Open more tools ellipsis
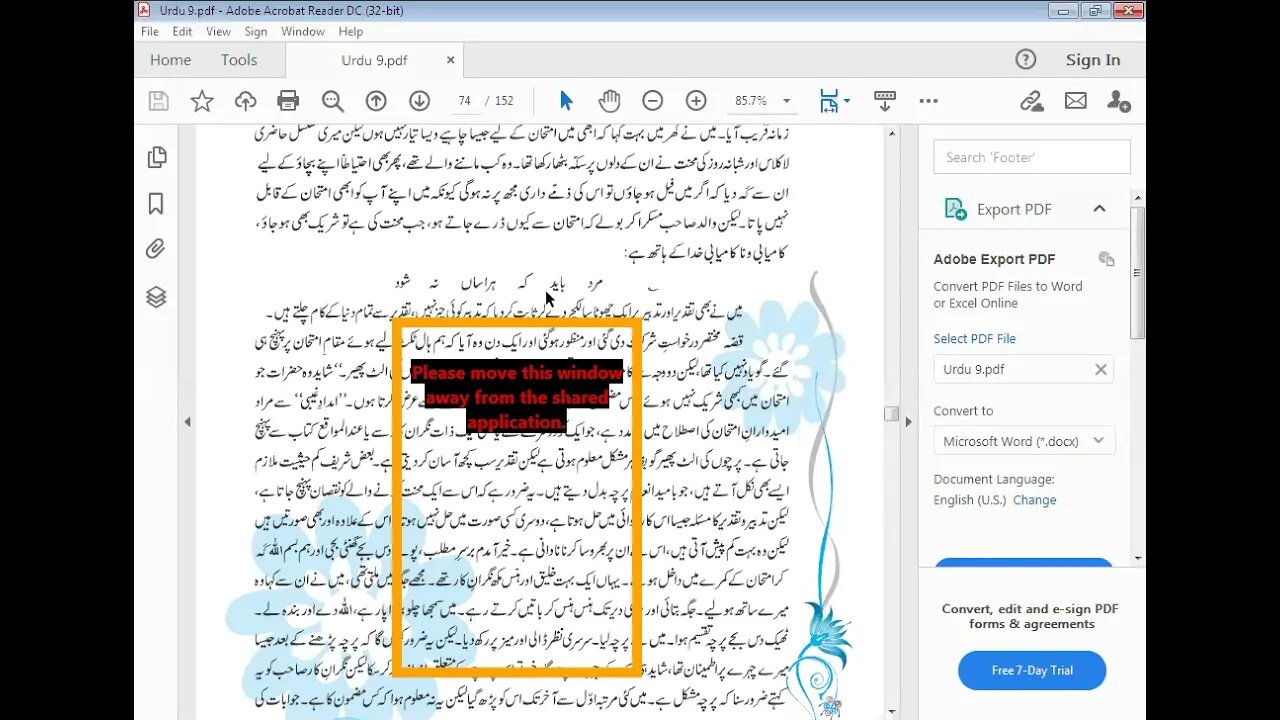This screenshot has height=720, width=1280. pyautogui.click(x=928, y=101)
